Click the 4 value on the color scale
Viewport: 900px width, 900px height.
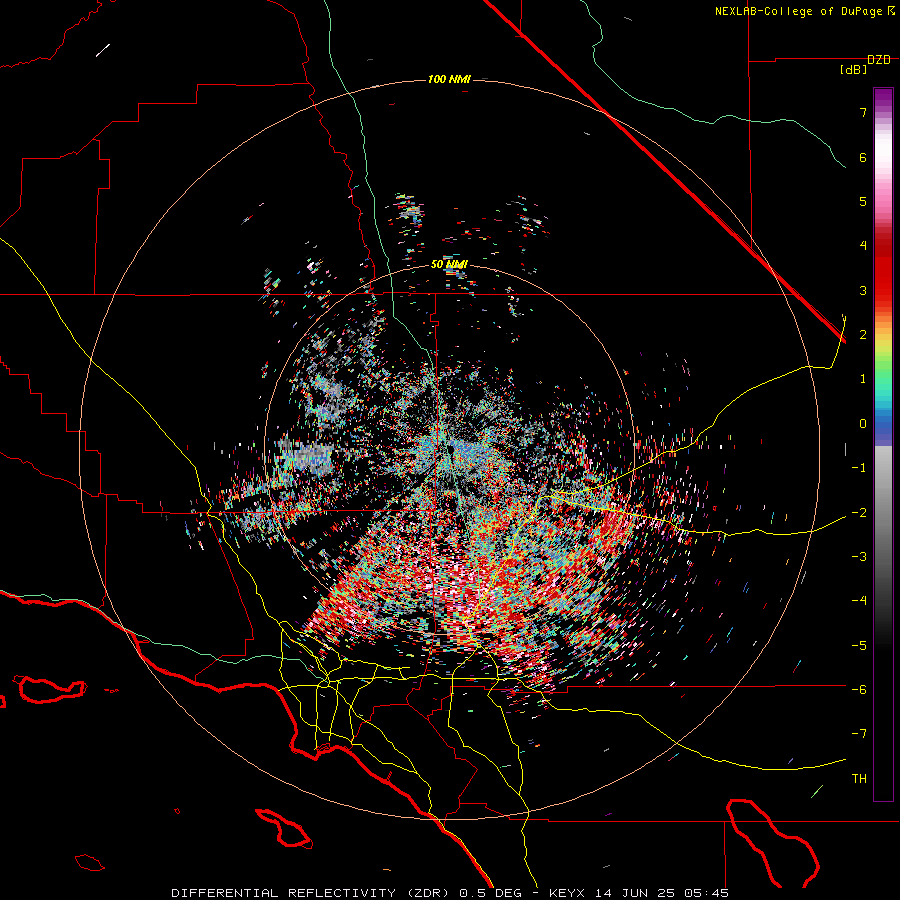tap(863, 246)
